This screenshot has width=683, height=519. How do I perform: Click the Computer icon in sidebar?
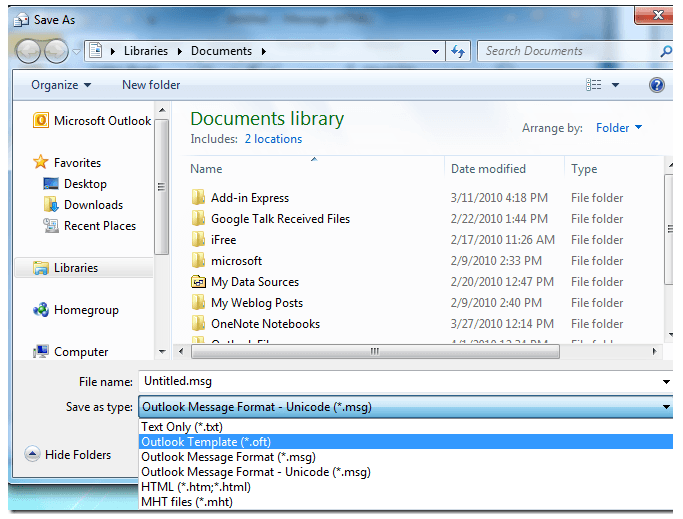click(41, 351)
